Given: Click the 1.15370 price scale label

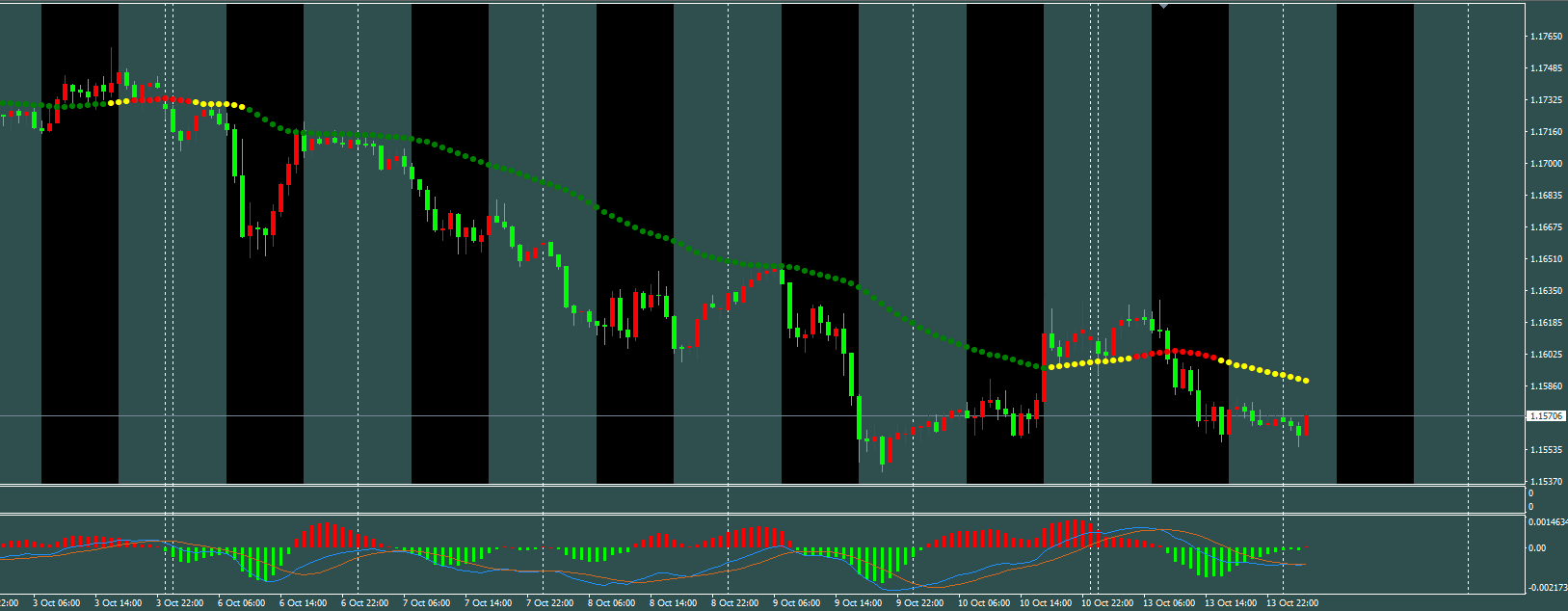Looking at the screenshot, I should [1546, 482].
